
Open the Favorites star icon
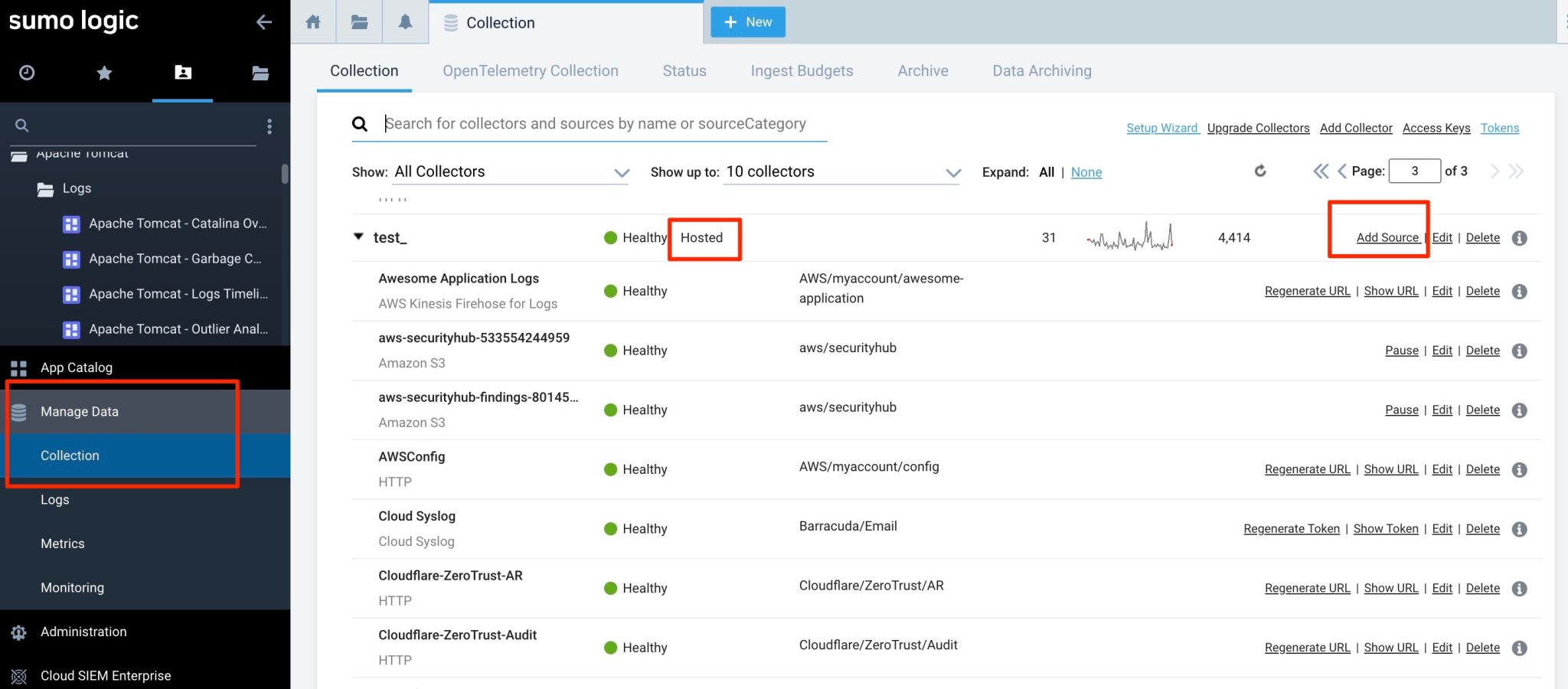(104, 73)
